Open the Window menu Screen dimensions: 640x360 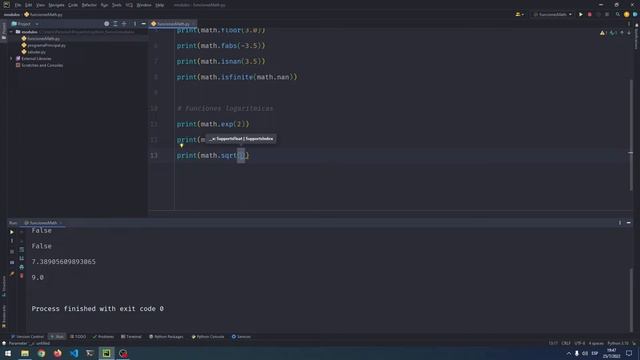click(x=144, y=5)
